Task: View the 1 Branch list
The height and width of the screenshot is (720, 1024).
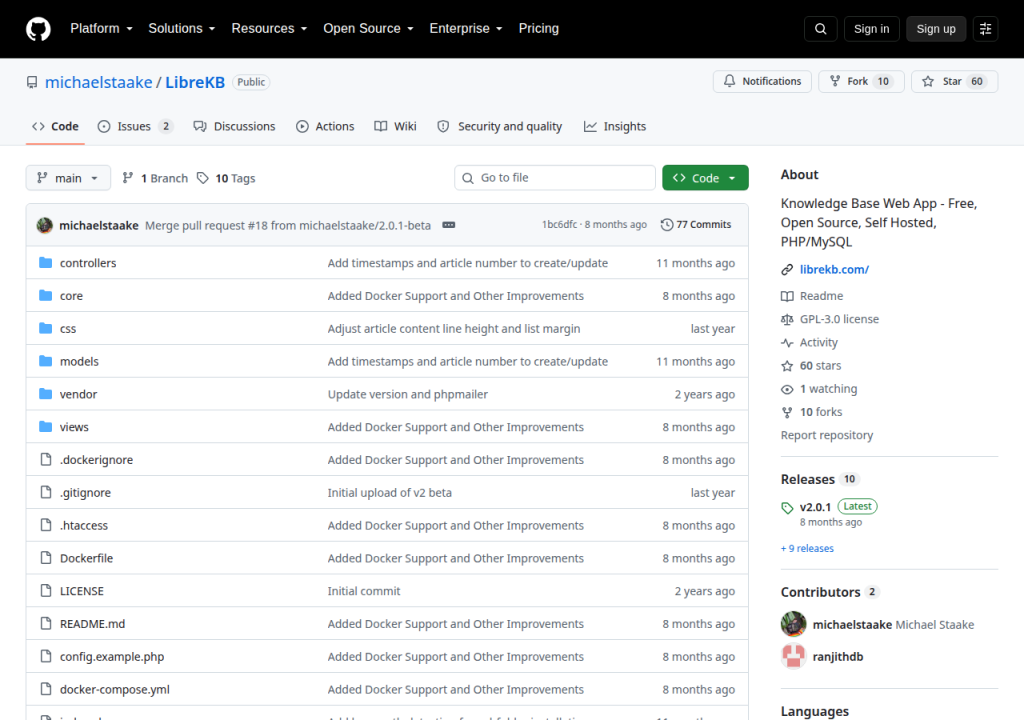Action: [x=155, y=178]
